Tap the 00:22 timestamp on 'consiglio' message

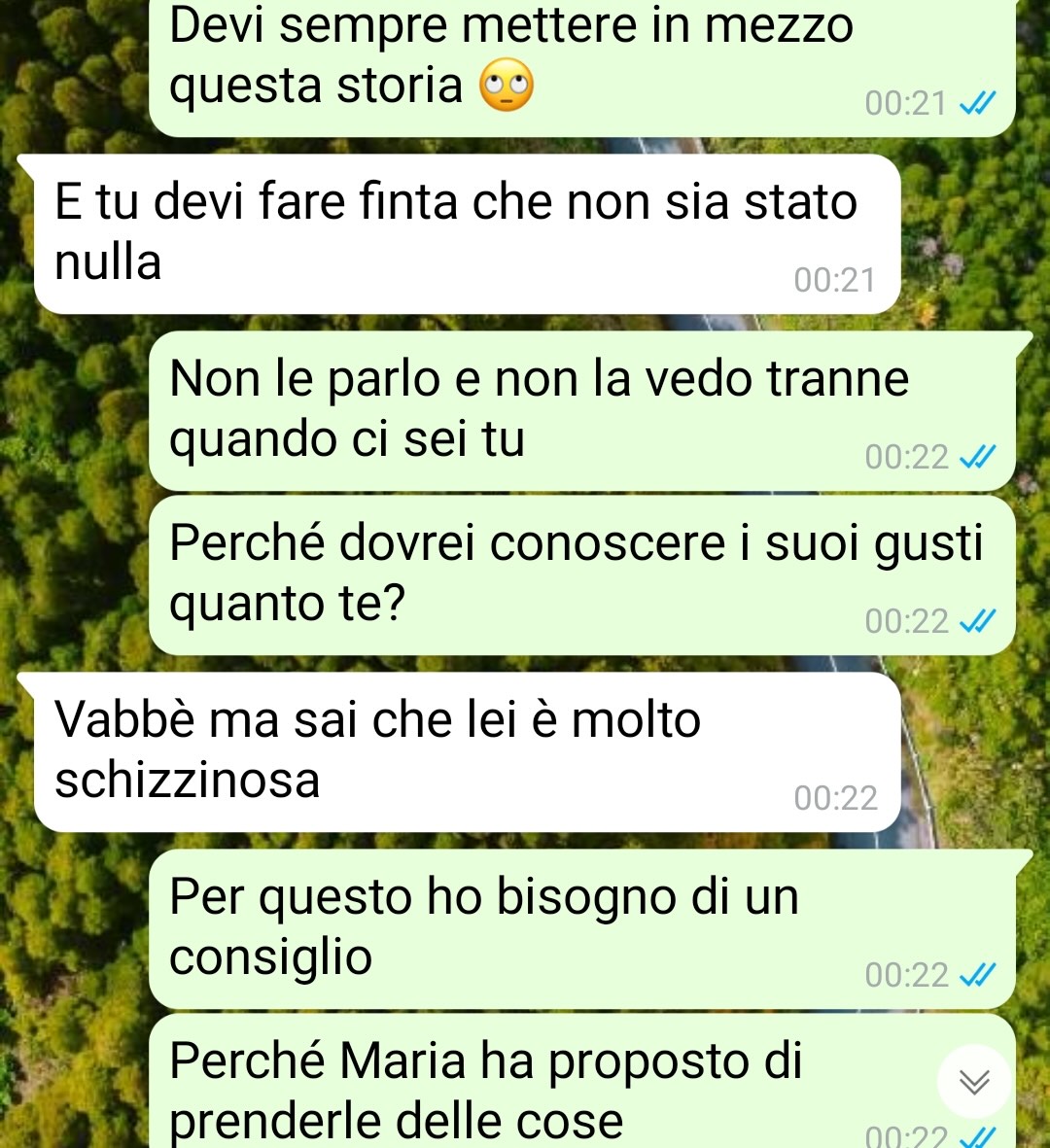click(x=906, y=974)
